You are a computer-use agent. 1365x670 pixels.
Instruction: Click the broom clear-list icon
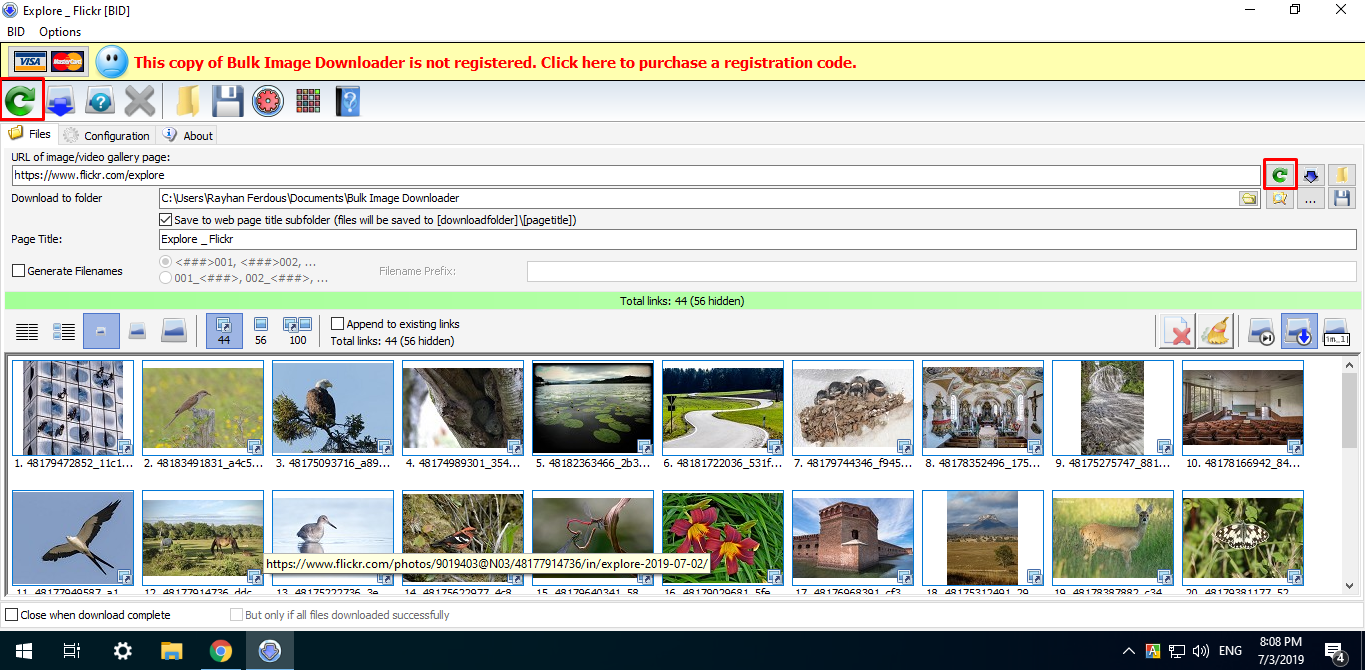click(1215, 331)
